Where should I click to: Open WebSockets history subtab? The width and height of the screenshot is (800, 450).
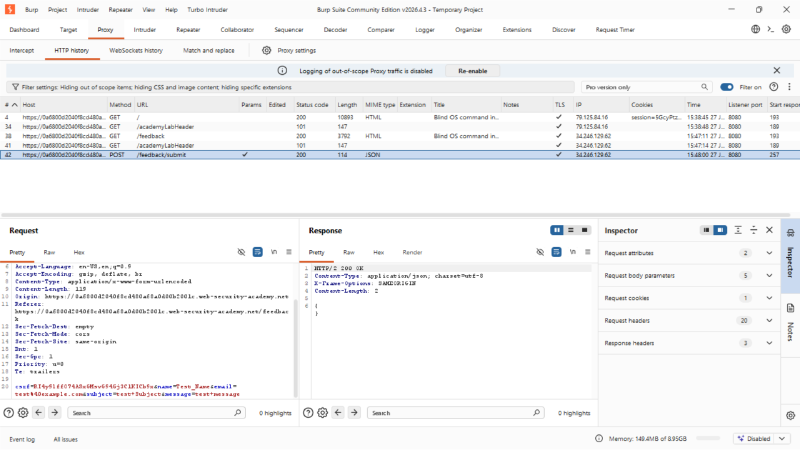[136, 51]
